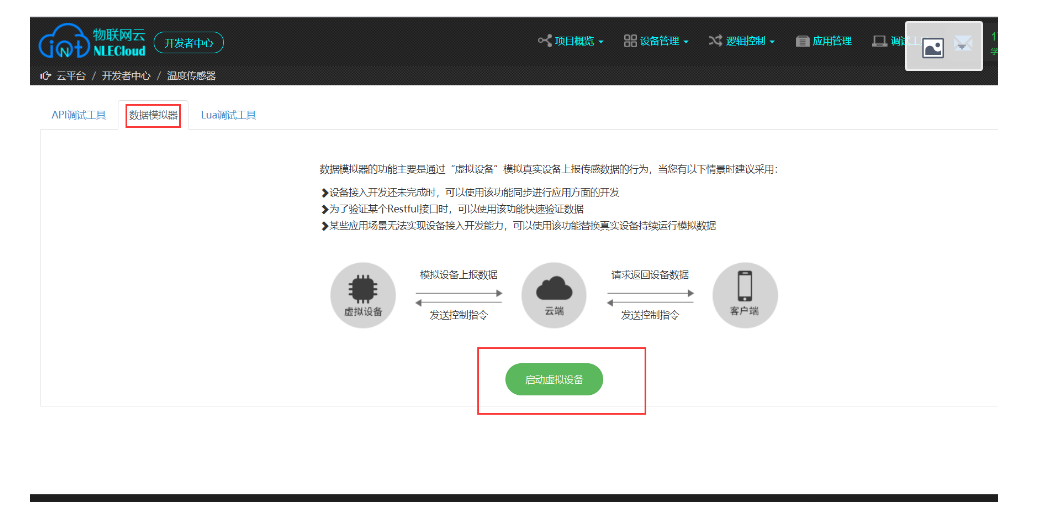Click the line starting 设备接入开发还未完成时
The height and width of the screenshot is (521, 1037).
(470, 192)
